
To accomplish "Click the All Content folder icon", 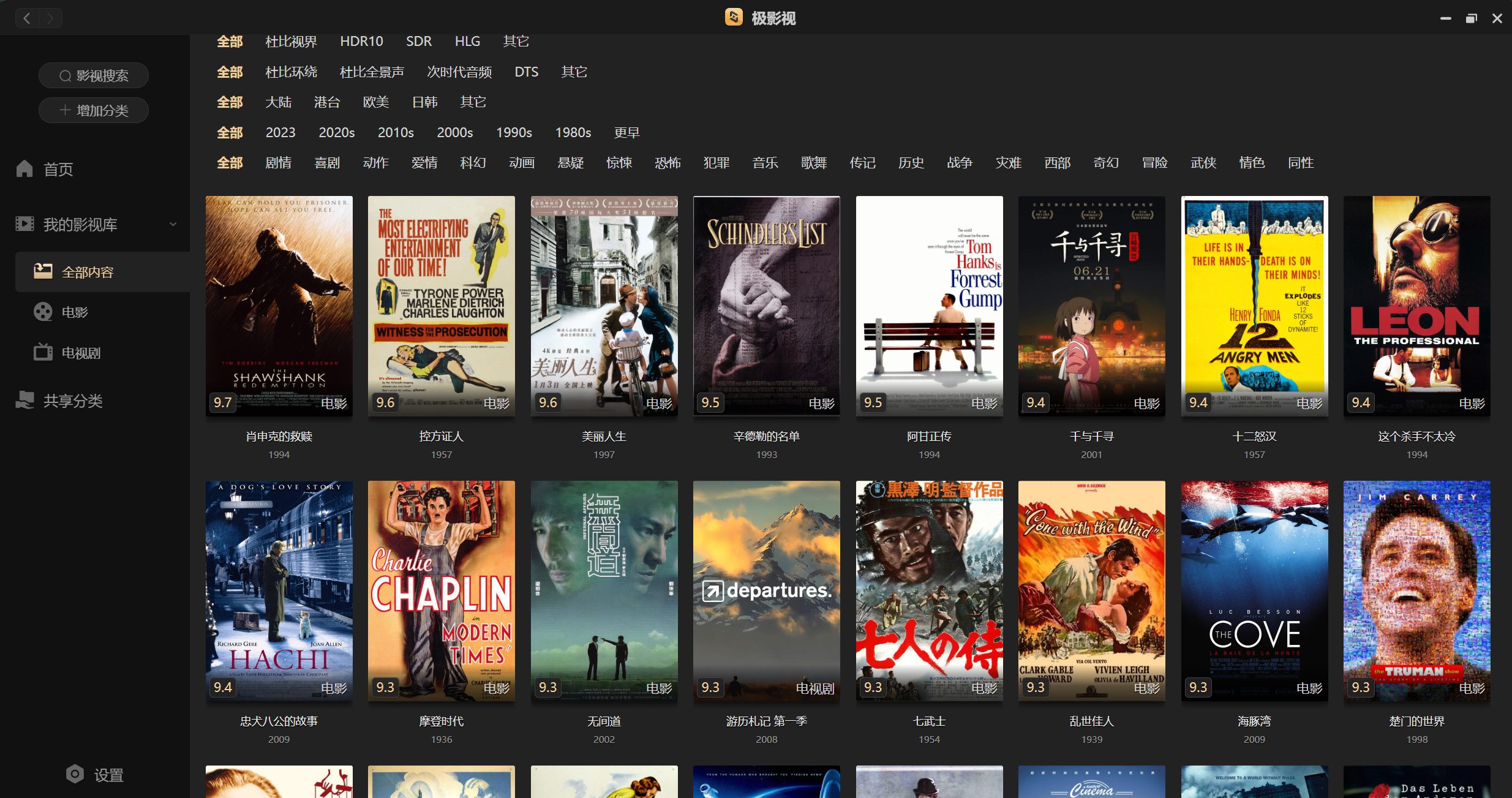I will 43,271.
